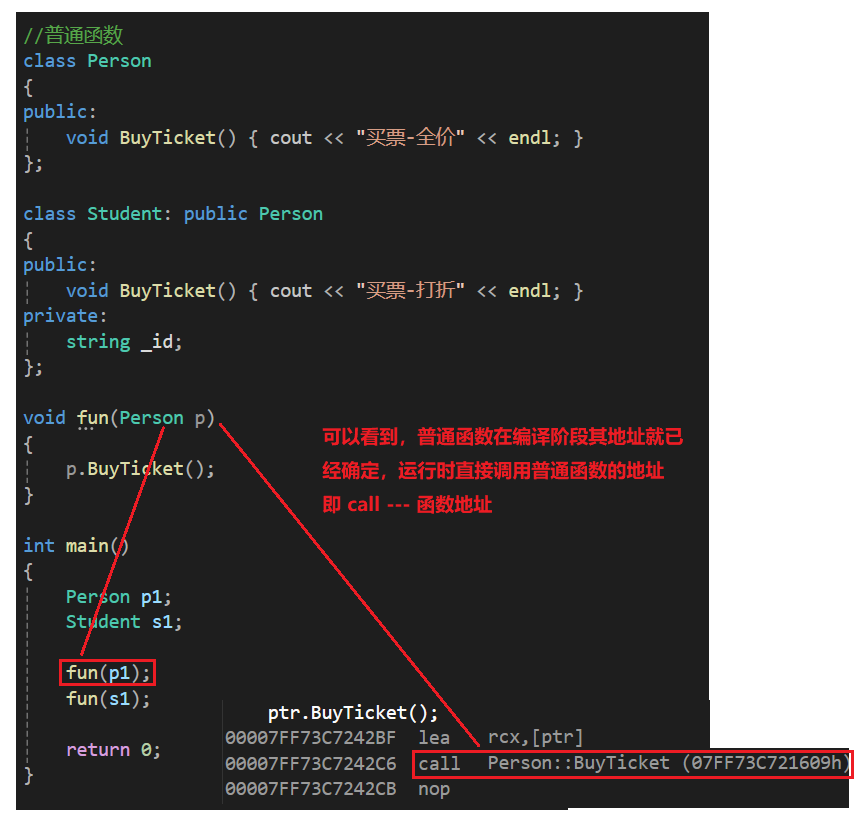This screenshot has height=817, width=863.
Task: Select the call Person::BuyTicket instruction
Action: (632, 763)
